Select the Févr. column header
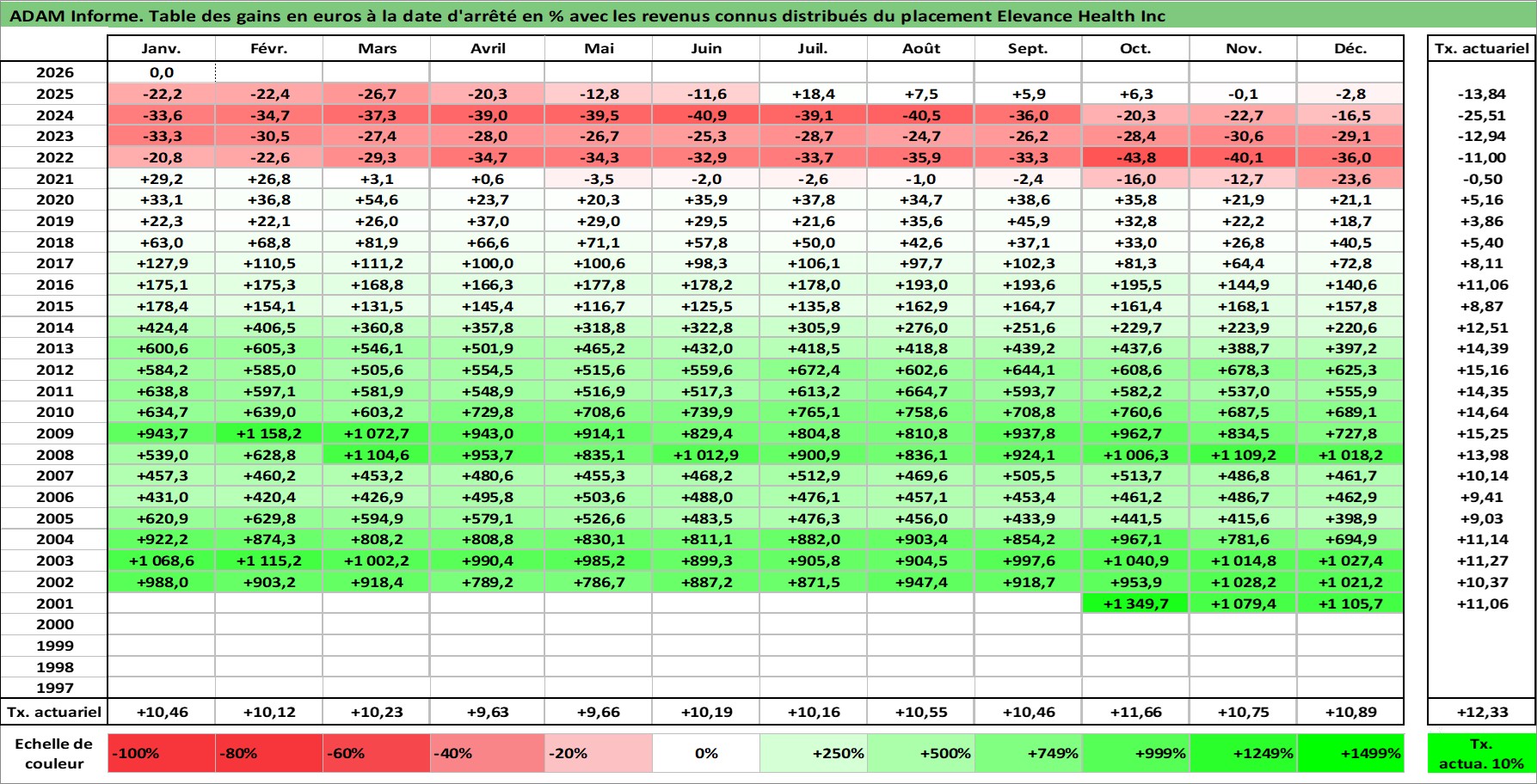The width and height of the screenshot is (1537, 784). 269,49
